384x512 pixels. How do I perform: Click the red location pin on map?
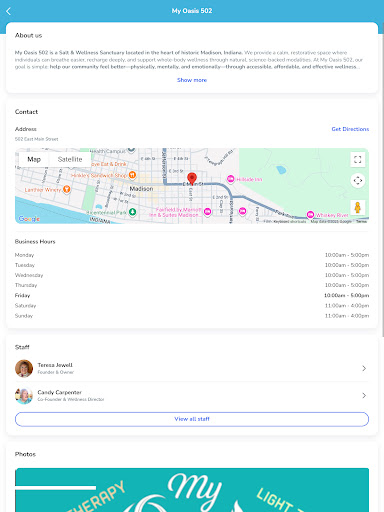click(192, 179)
